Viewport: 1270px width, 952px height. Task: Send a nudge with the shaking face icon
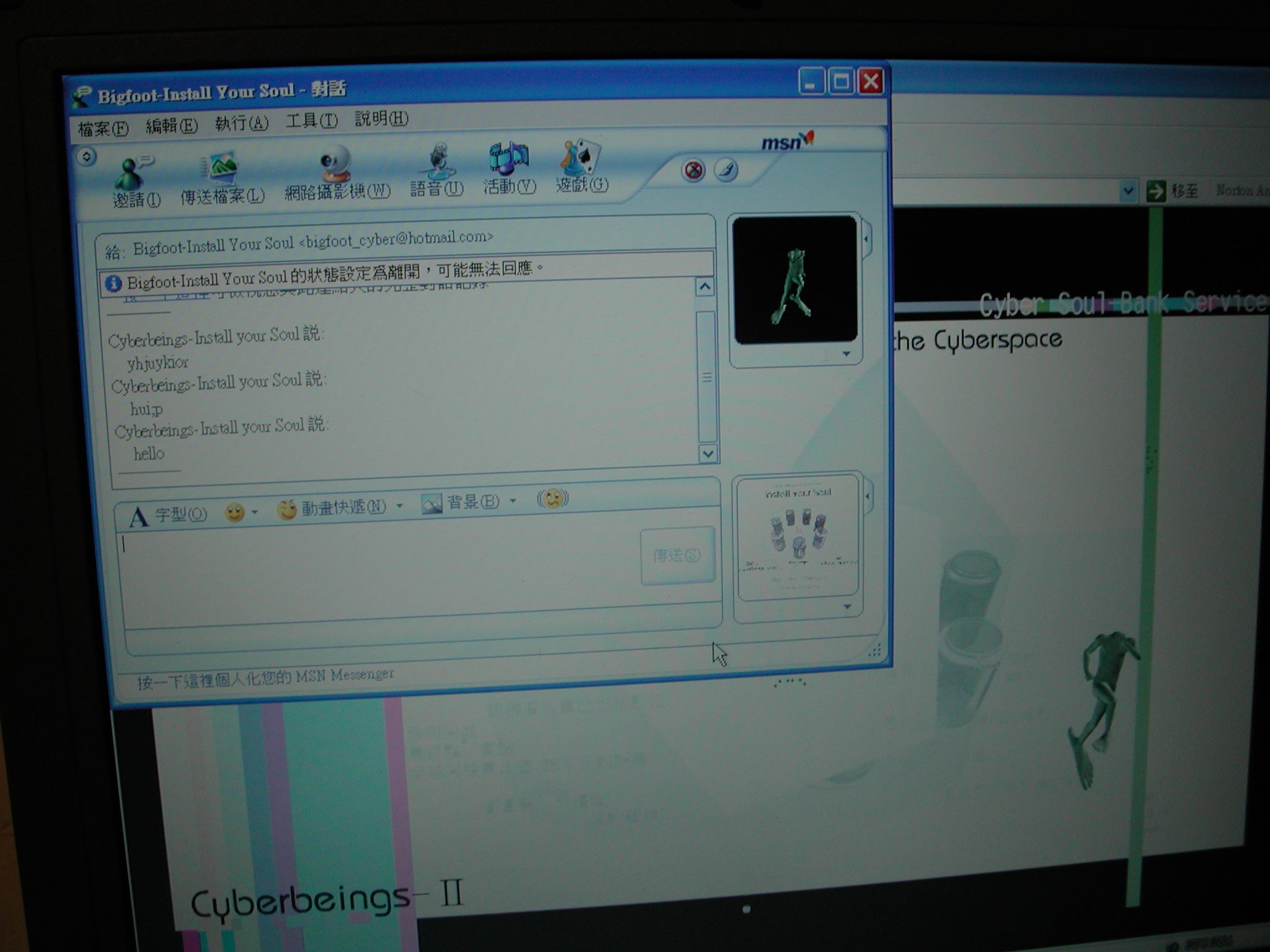553,498
